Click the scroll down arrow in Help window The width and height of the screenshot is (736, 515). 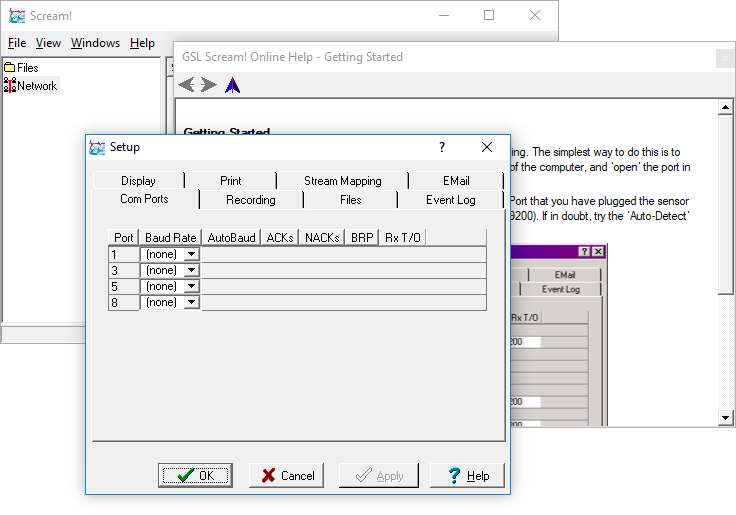click(x=725, y=417)
